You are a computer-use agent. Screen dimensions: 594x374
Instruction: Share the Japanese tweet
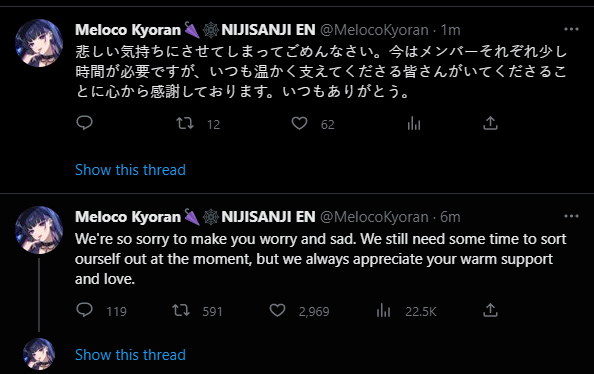(x=490, y=123)
